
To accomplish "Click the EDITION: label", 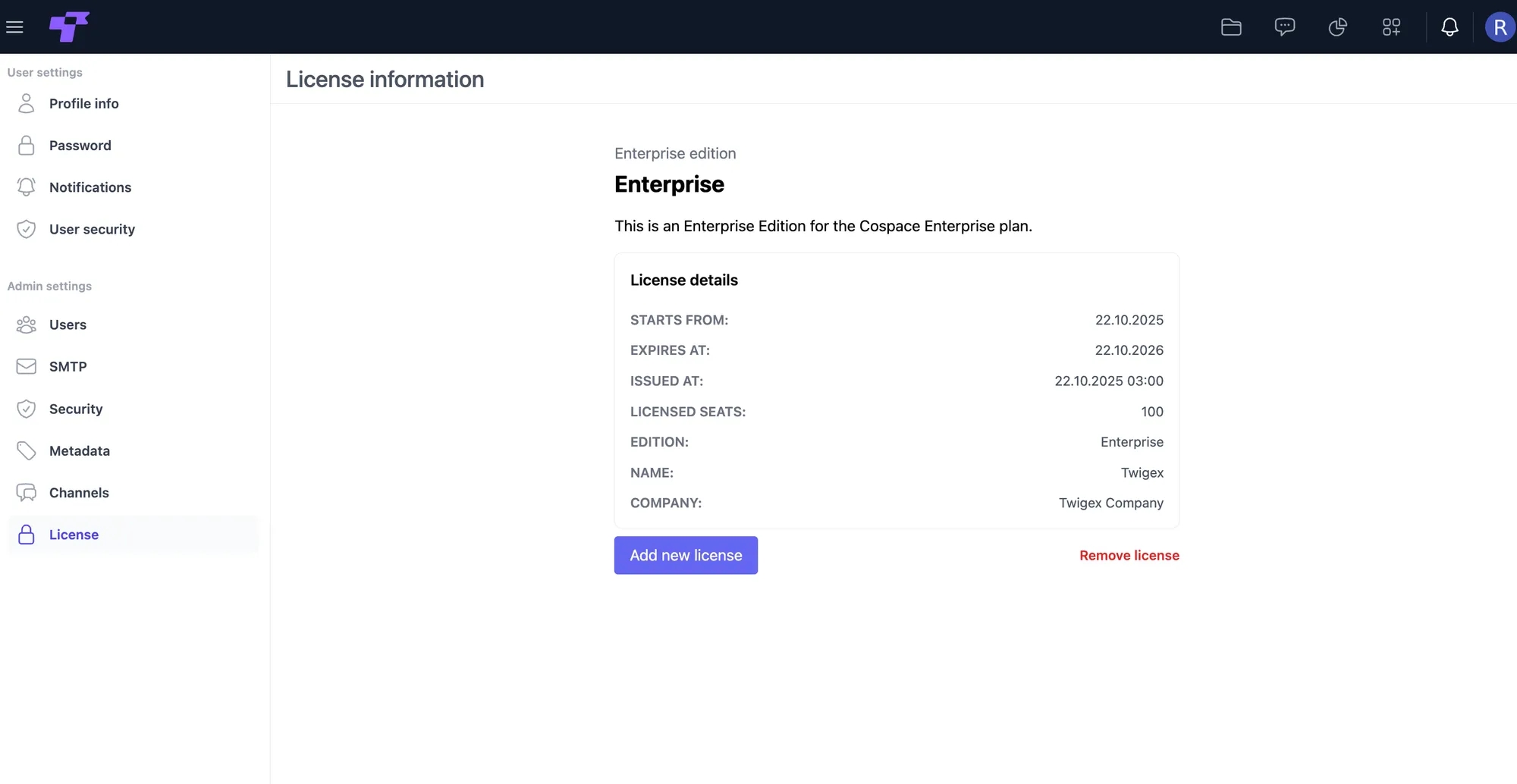I will click(659, 442).
